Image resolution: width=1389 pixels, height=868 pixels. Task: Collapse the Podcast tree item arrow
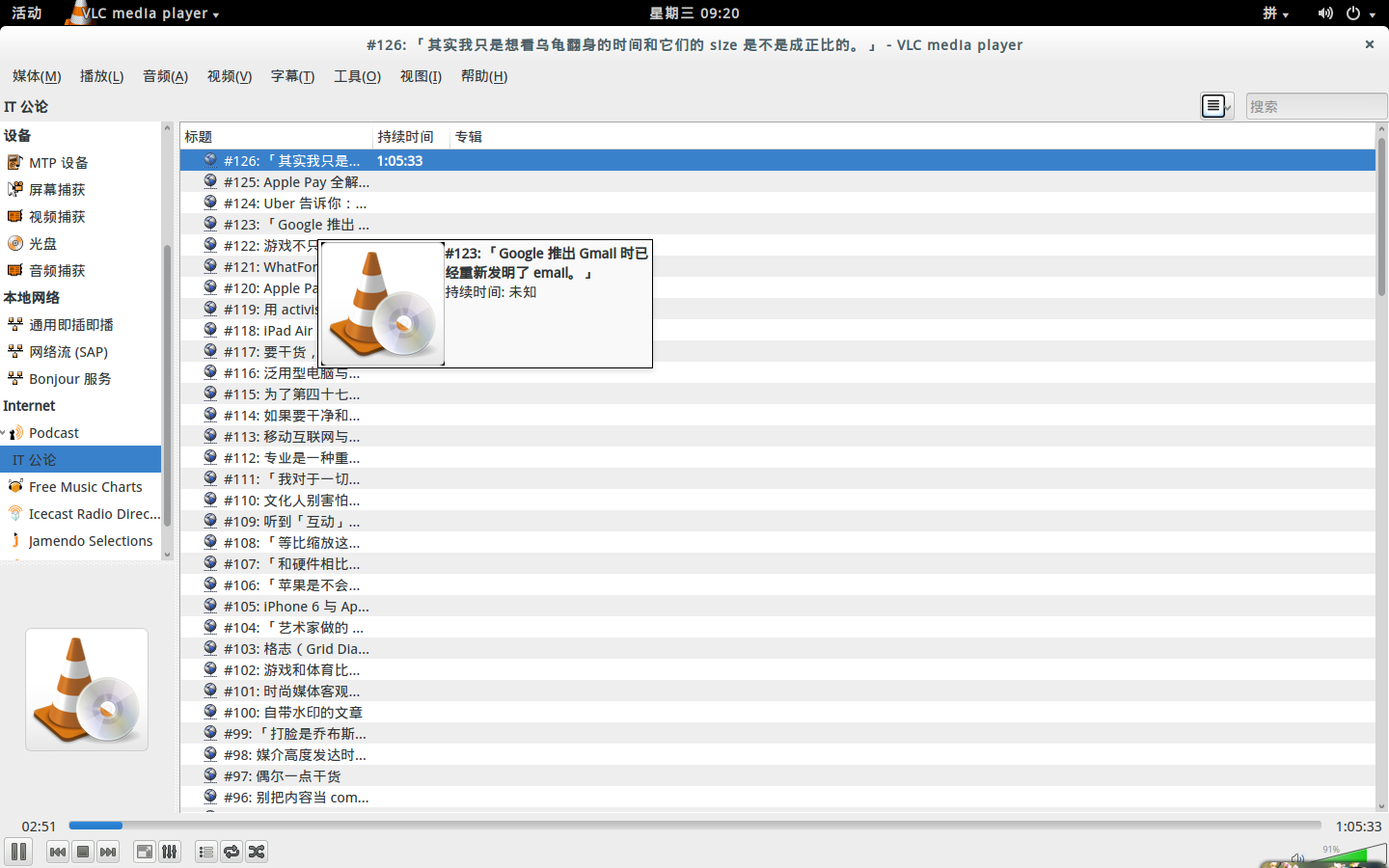point(4,434)
